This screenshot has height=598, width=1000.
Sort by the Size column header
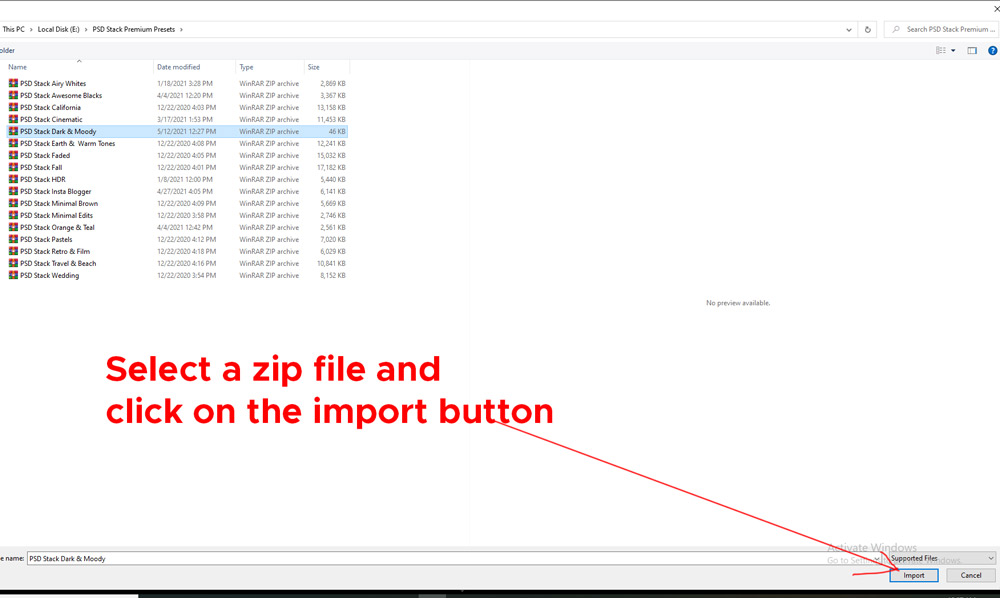[327, 67]
